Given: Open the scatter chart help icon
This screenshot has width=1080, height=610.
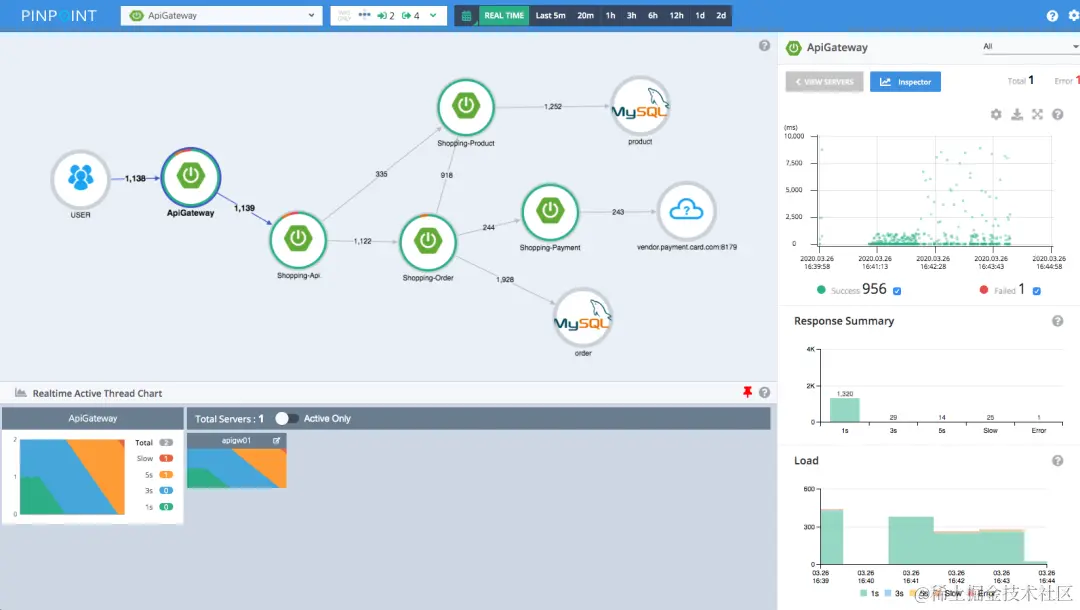Looking at the screenshot, I should point(1058,114).
